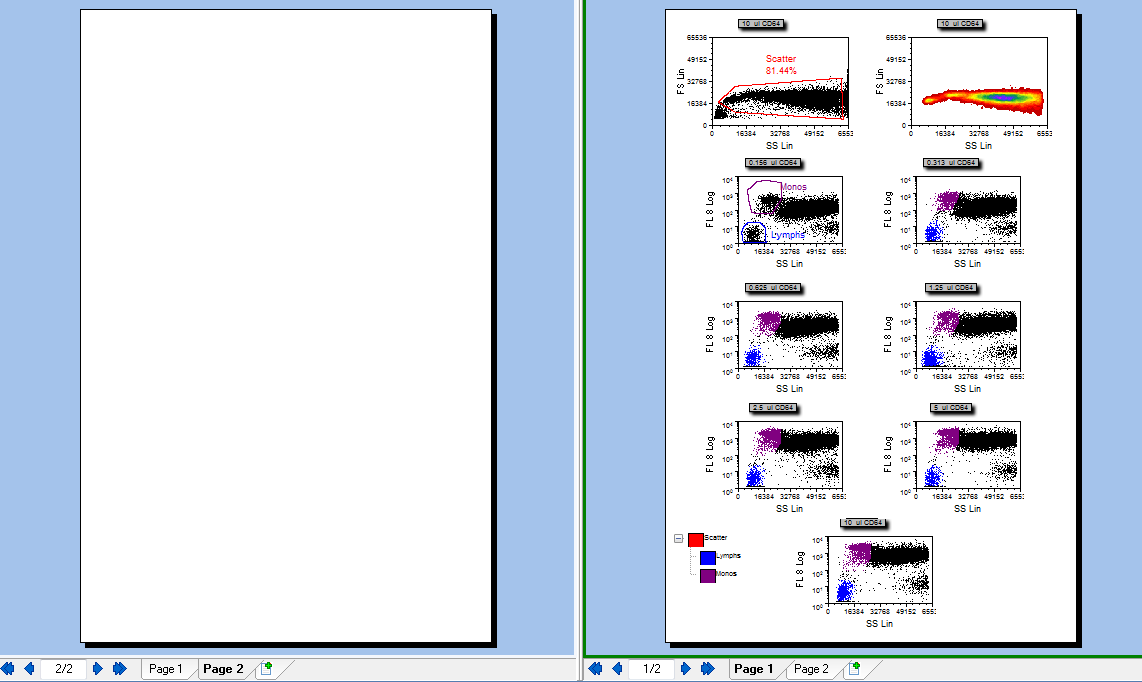Go to first page in right pane
1142x682 pixels.
[x=596, y=669]
